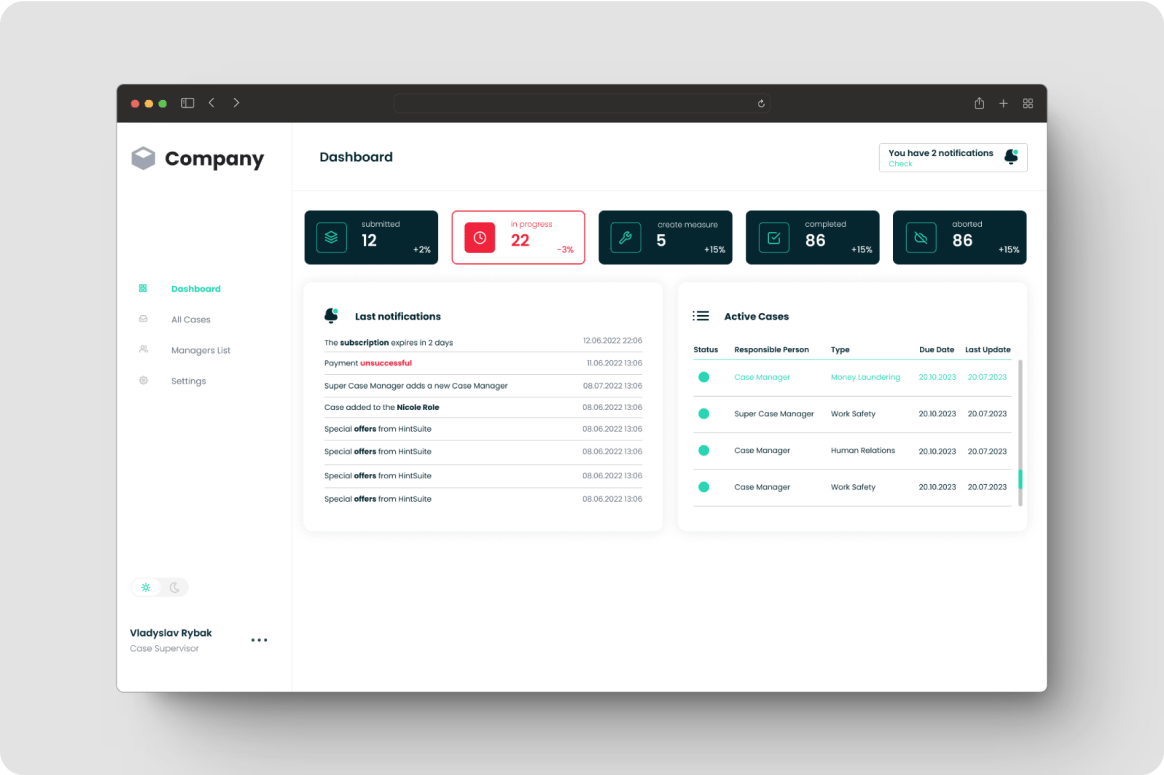Viewport: 1164px width, 775px height.
Task: Toggle the browser sidebar panel
Action: pos(187,103)
